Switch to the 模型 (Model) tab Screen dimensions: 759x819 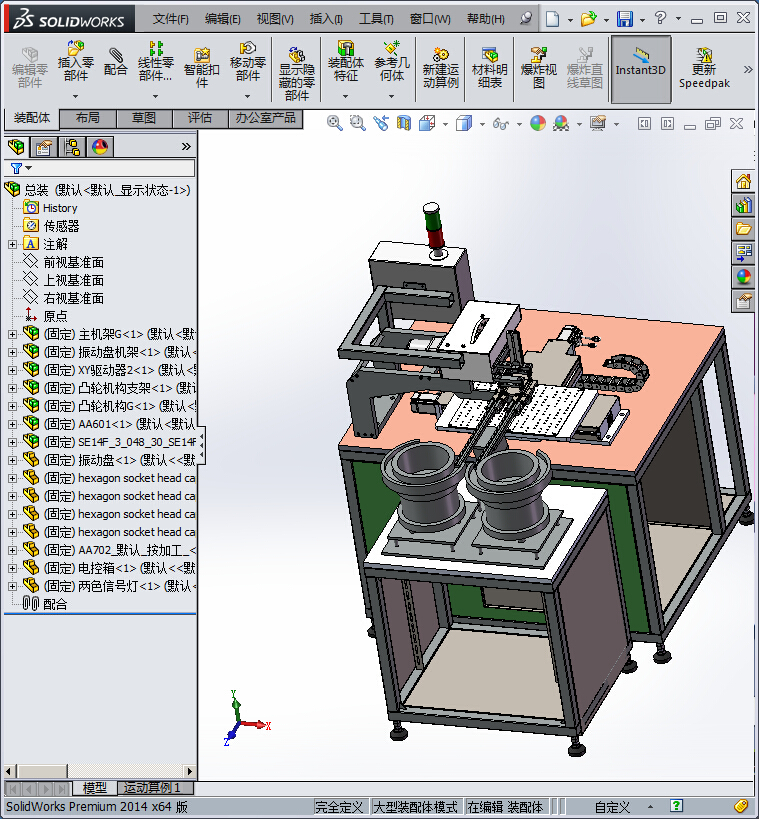pyautogui.click(x=94, y=788)
